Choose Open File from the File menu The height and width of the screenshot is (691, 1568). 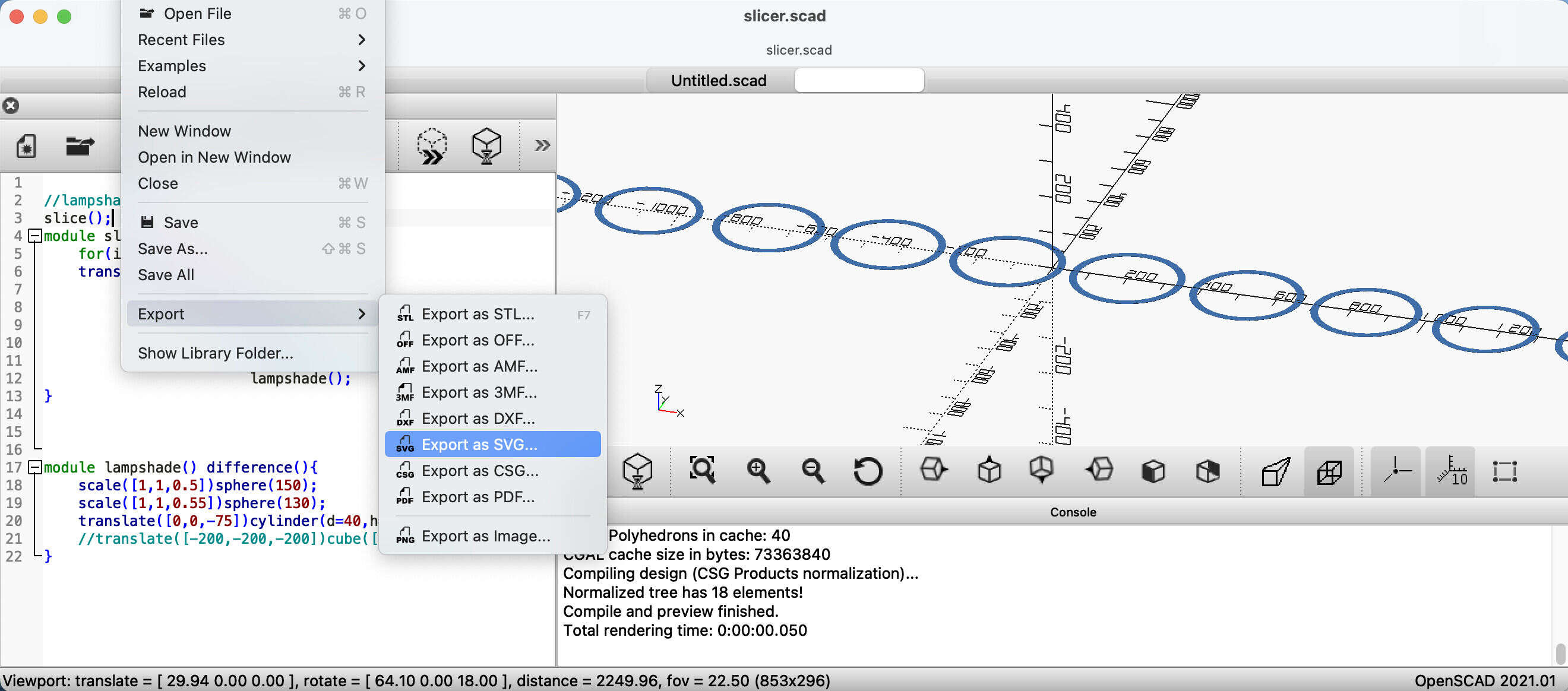[x=252, y=14]
